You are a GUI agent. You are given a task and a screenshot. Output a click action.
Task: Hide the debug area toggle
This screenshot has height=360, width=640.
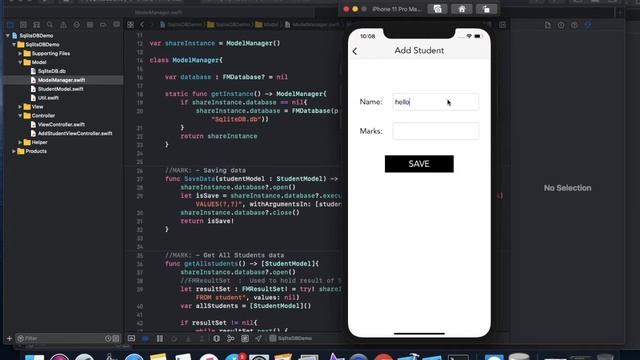click(x=131, y=338)
